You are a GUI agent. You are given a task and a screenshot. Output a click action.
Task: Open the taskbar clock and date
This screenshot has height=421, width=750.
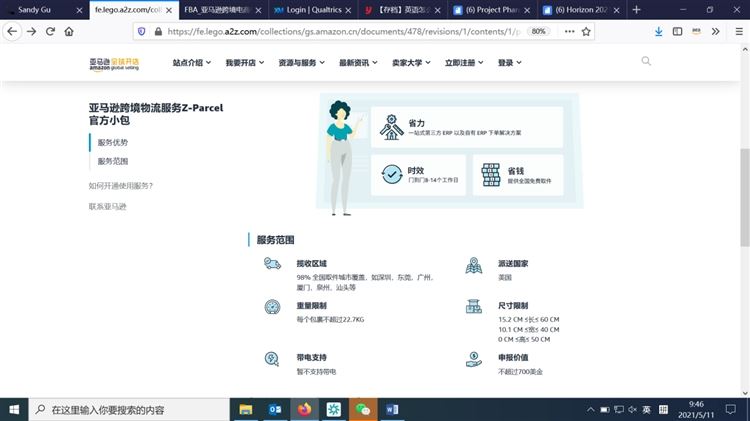click(696, 410)
